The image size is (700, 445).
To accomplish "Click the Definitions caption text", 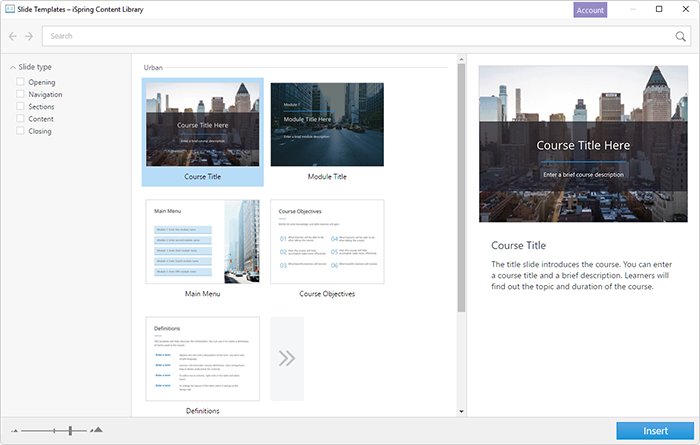I will (203, 411).
